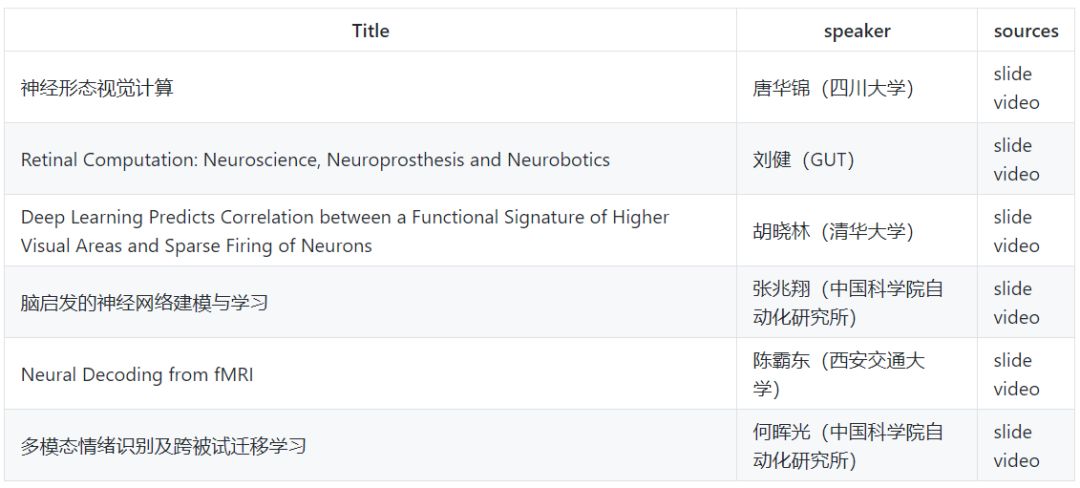Open slide link for Retinal Computation talk
This screenshot has height=488, width=1080.
point(1012,145)
